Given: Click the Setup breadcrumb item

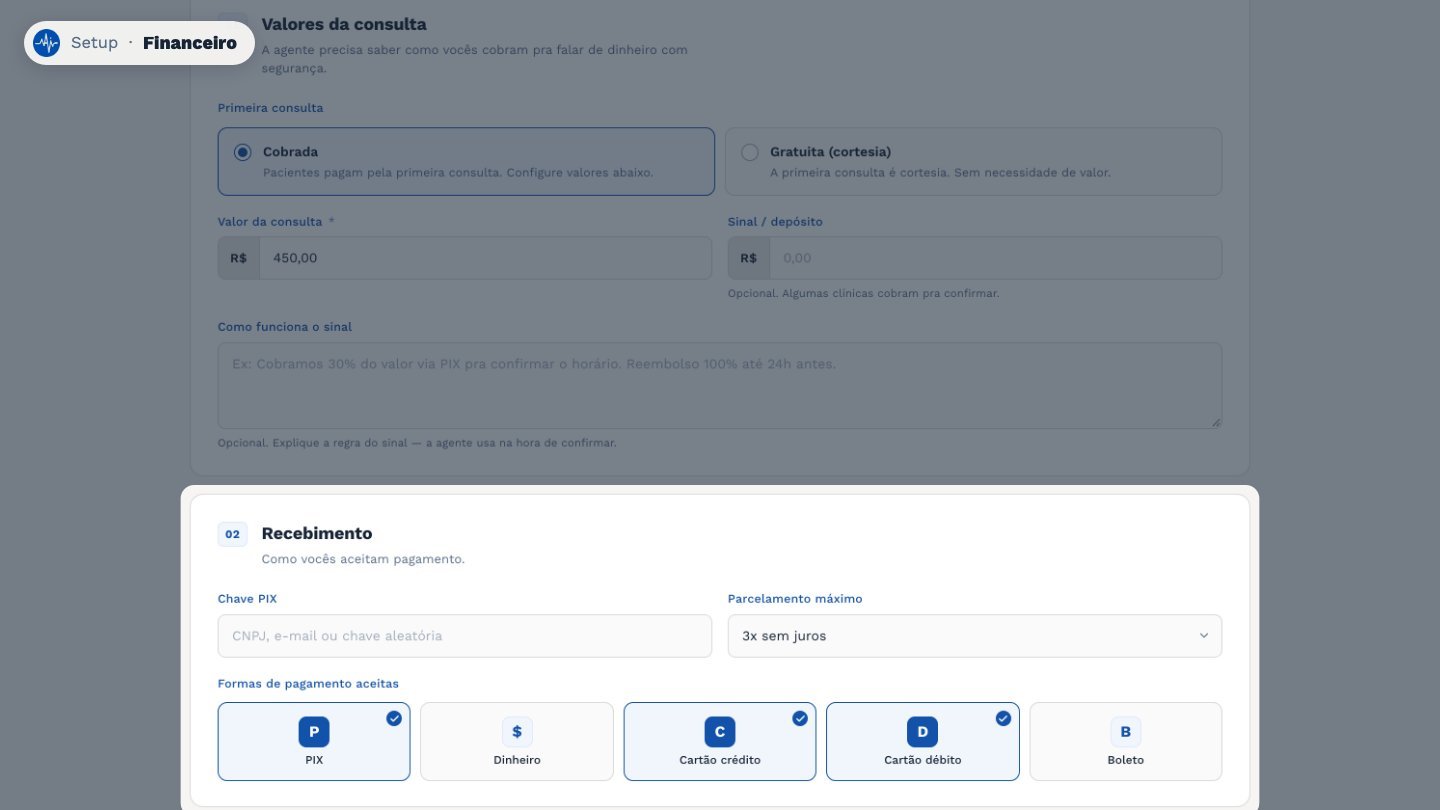Looking at the screenshot, I should (x=94, y=43).
